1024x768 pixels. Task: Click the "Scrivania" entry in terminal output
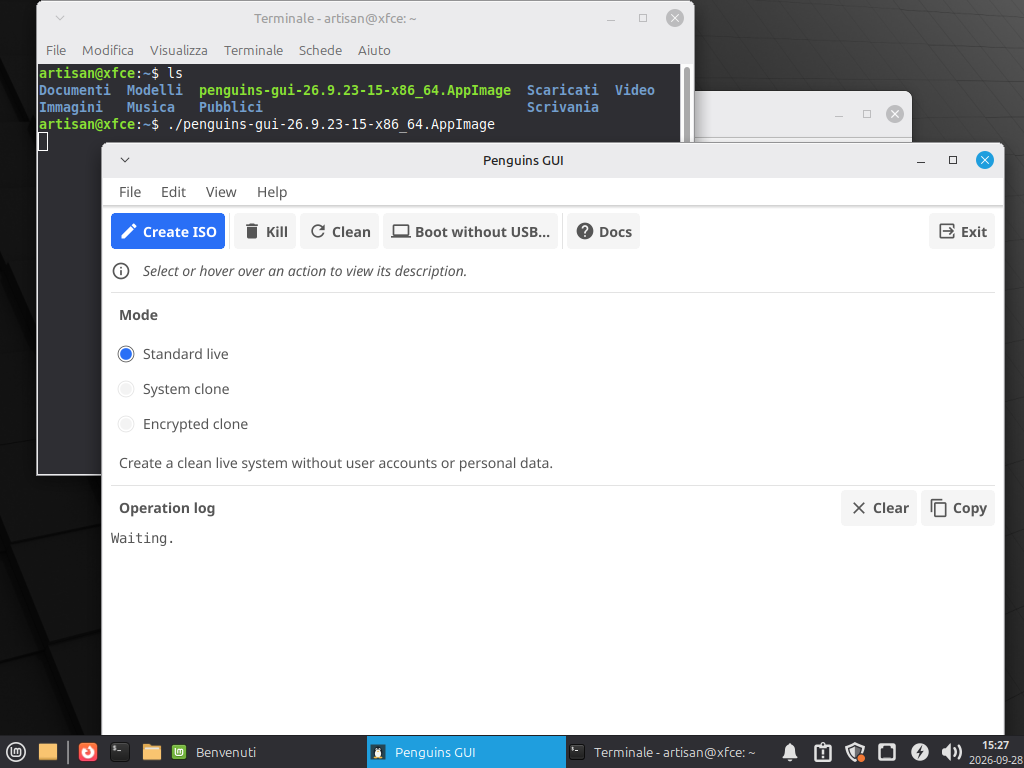pos(562,107)
